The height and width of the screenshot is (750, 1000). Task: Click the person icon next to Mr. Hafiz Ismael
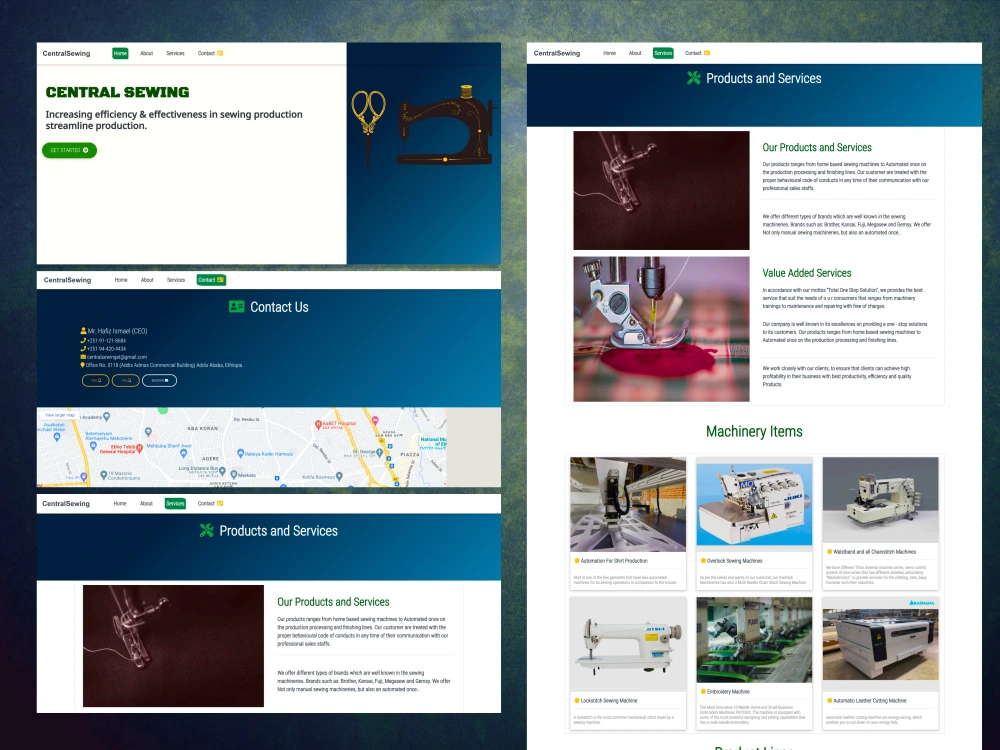83,331
